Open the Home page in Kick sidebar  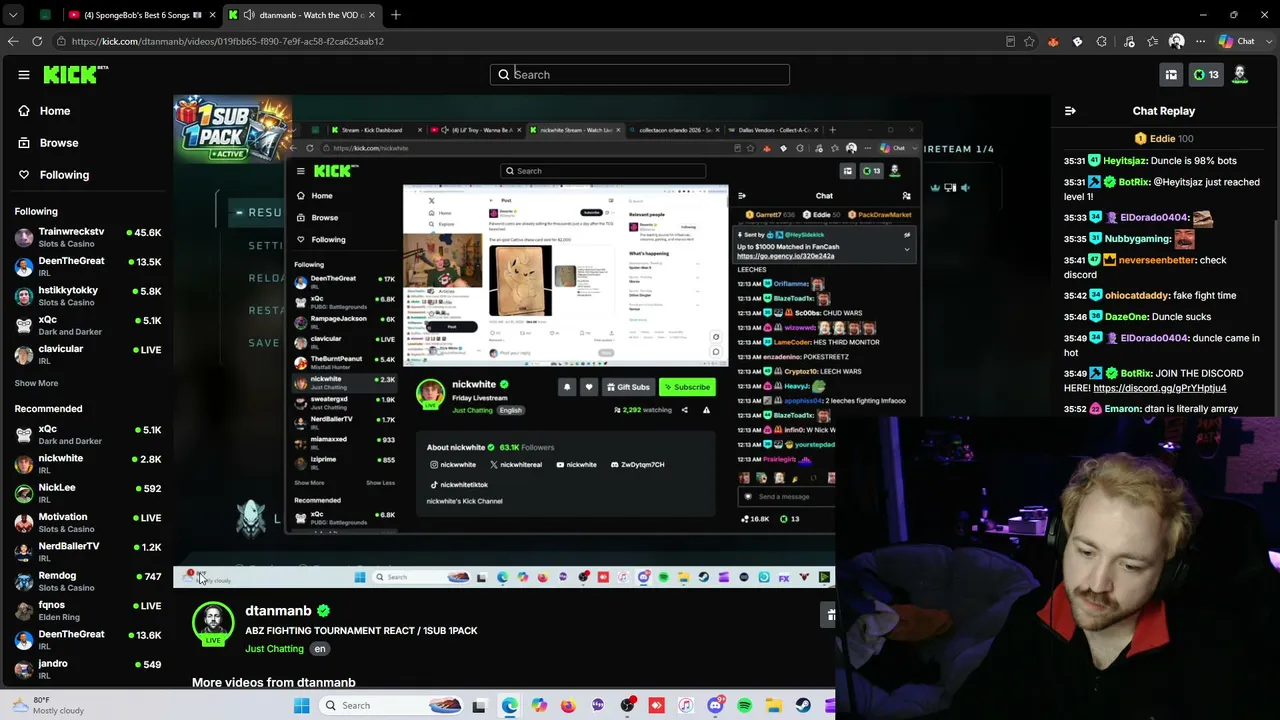pos(87,111)
